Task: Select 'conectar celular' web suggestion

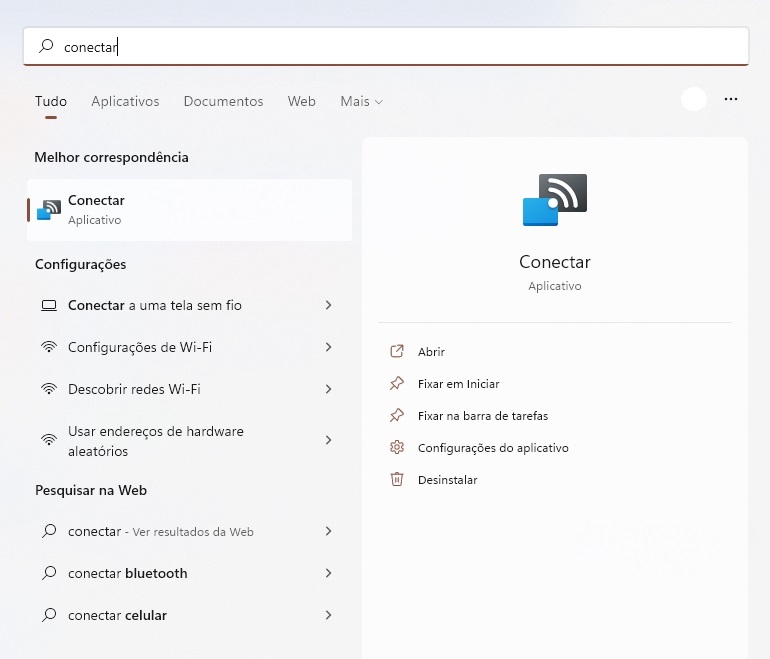Action: 190,615
